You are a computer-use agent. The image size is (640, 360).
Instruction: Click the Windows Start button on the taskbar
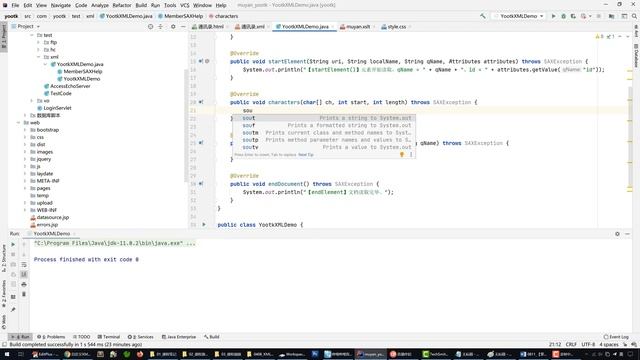[7, 354]
